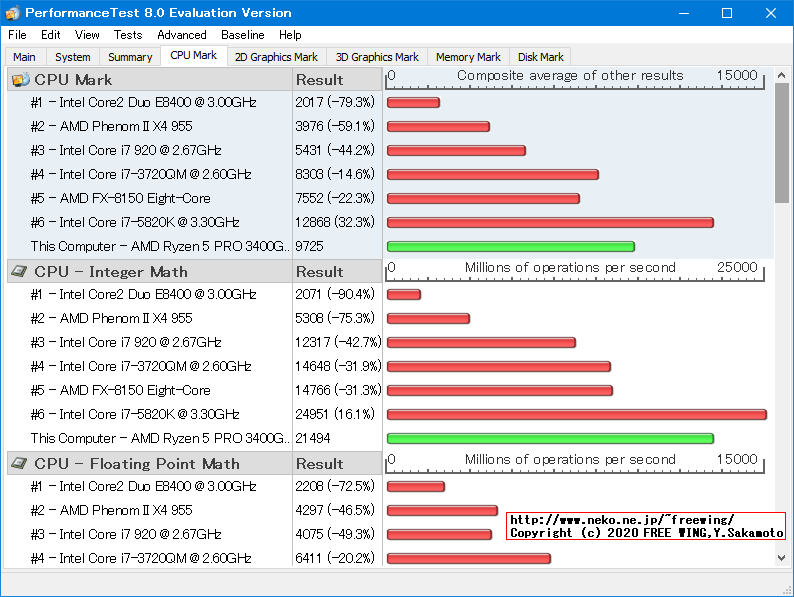Viewport: 794px width, 597px height.
Task: Open the Advanced menu
Action: tap(182, 35)
